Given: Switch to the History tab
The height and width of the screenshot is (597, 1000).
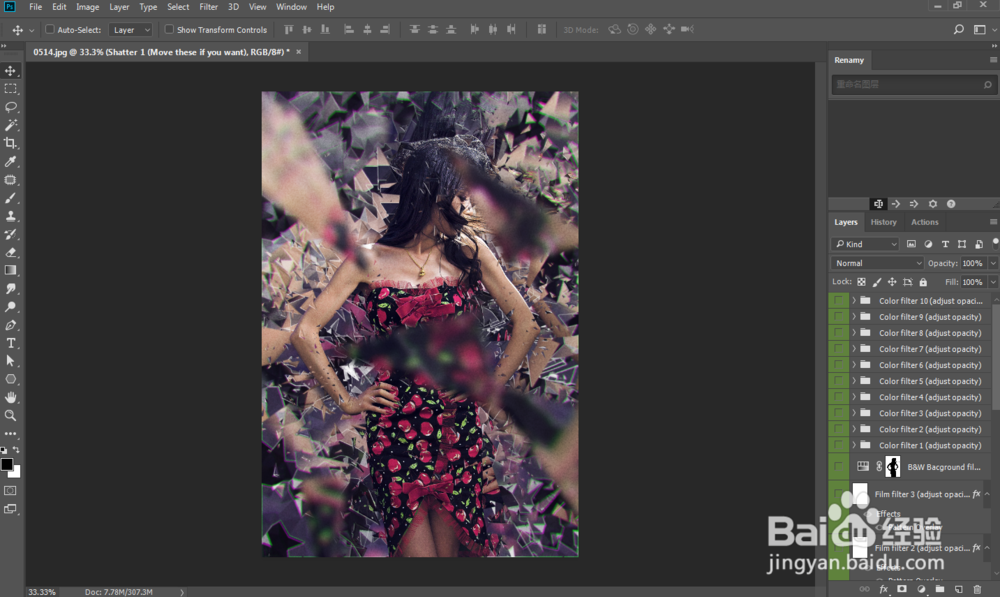Looking at the screenshot, I should coord(883,222).
